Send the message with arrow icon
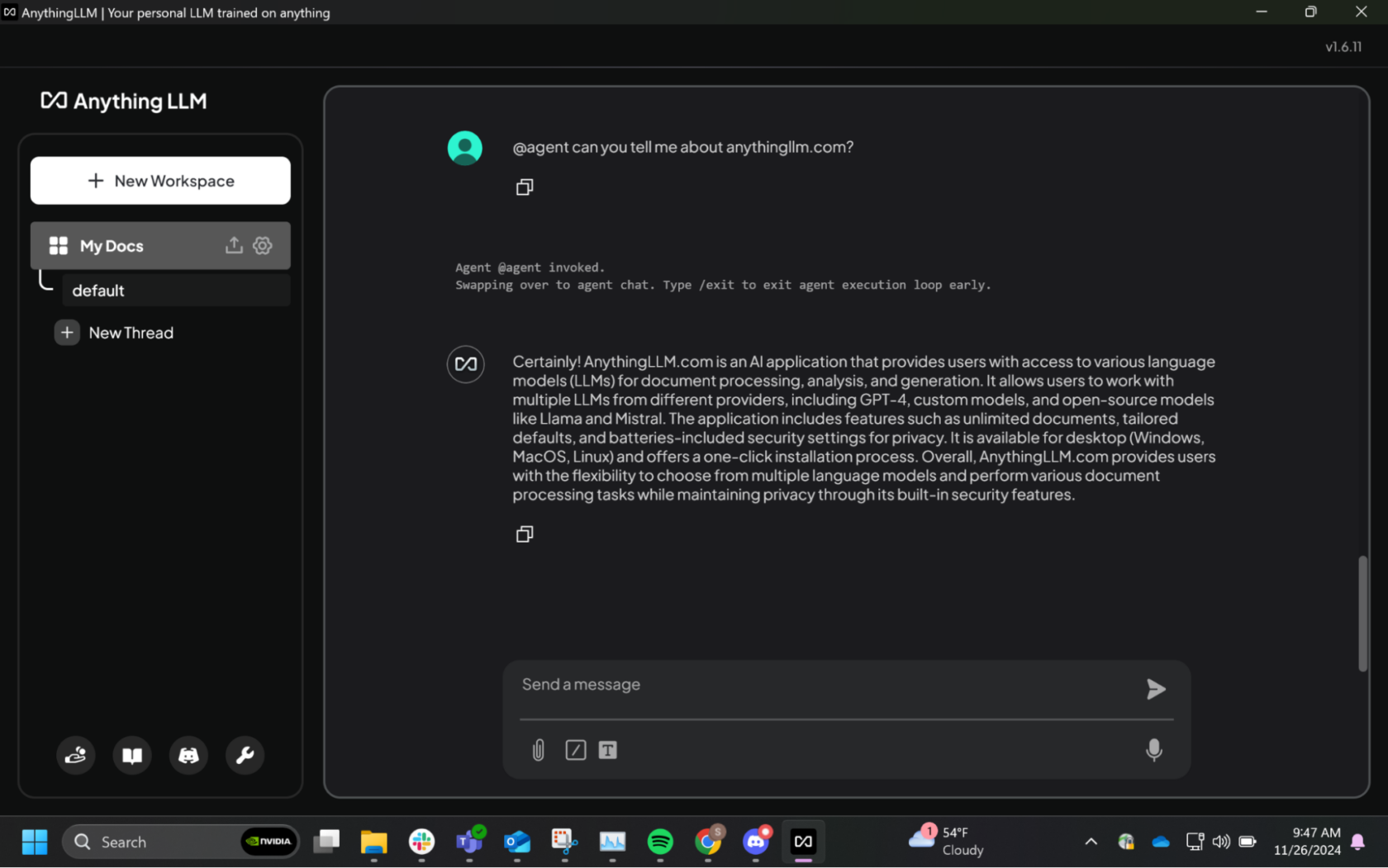The image size is (1388, 868). (x=1156, y=689)
